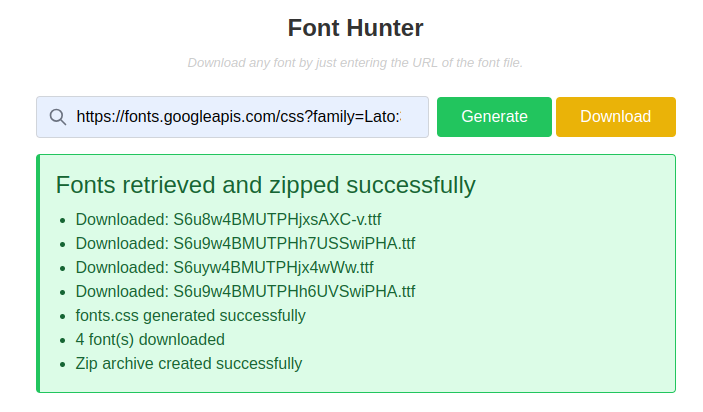Image resolution: width=703 pixels, height=412 pixels.
Task: Click the magnifier search icon
Action: [58, 117]
